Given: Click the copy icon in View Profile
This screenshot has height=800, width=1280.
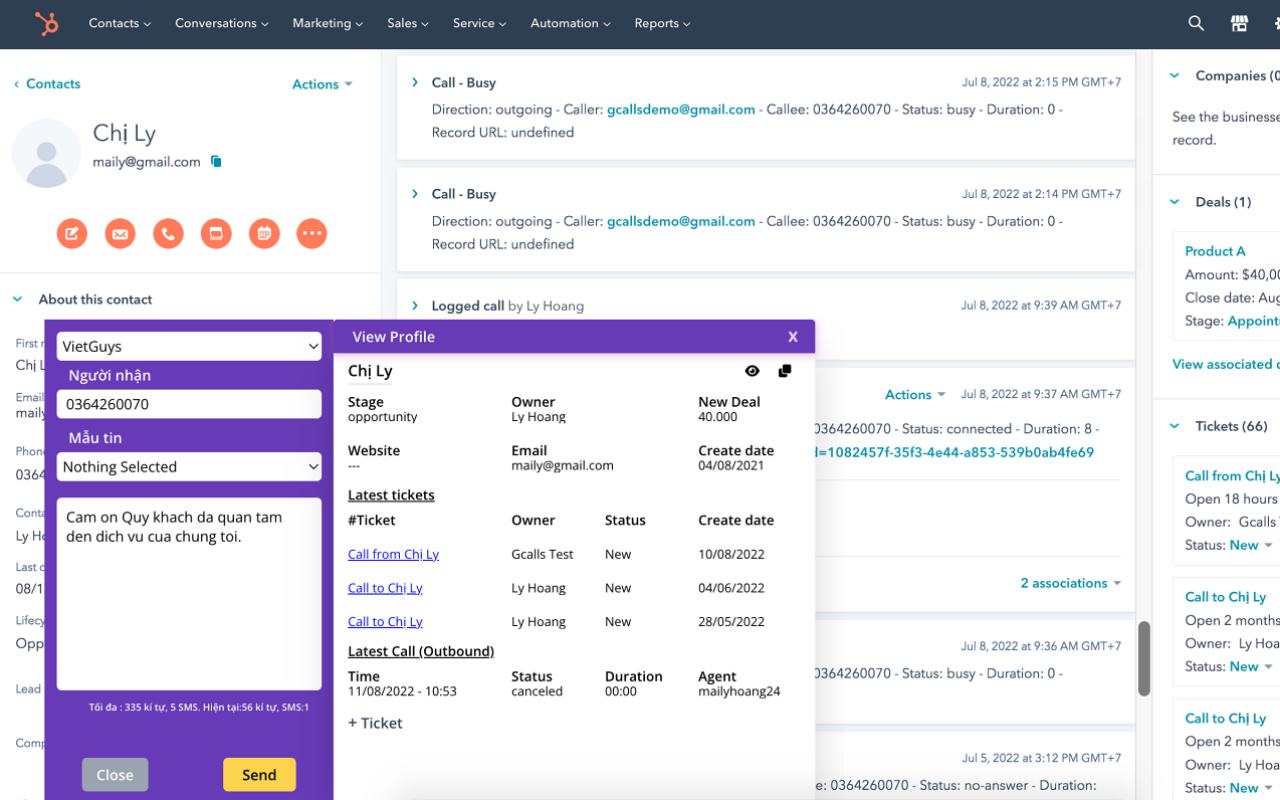Looking at the screenshot, I should click(785, 371).
